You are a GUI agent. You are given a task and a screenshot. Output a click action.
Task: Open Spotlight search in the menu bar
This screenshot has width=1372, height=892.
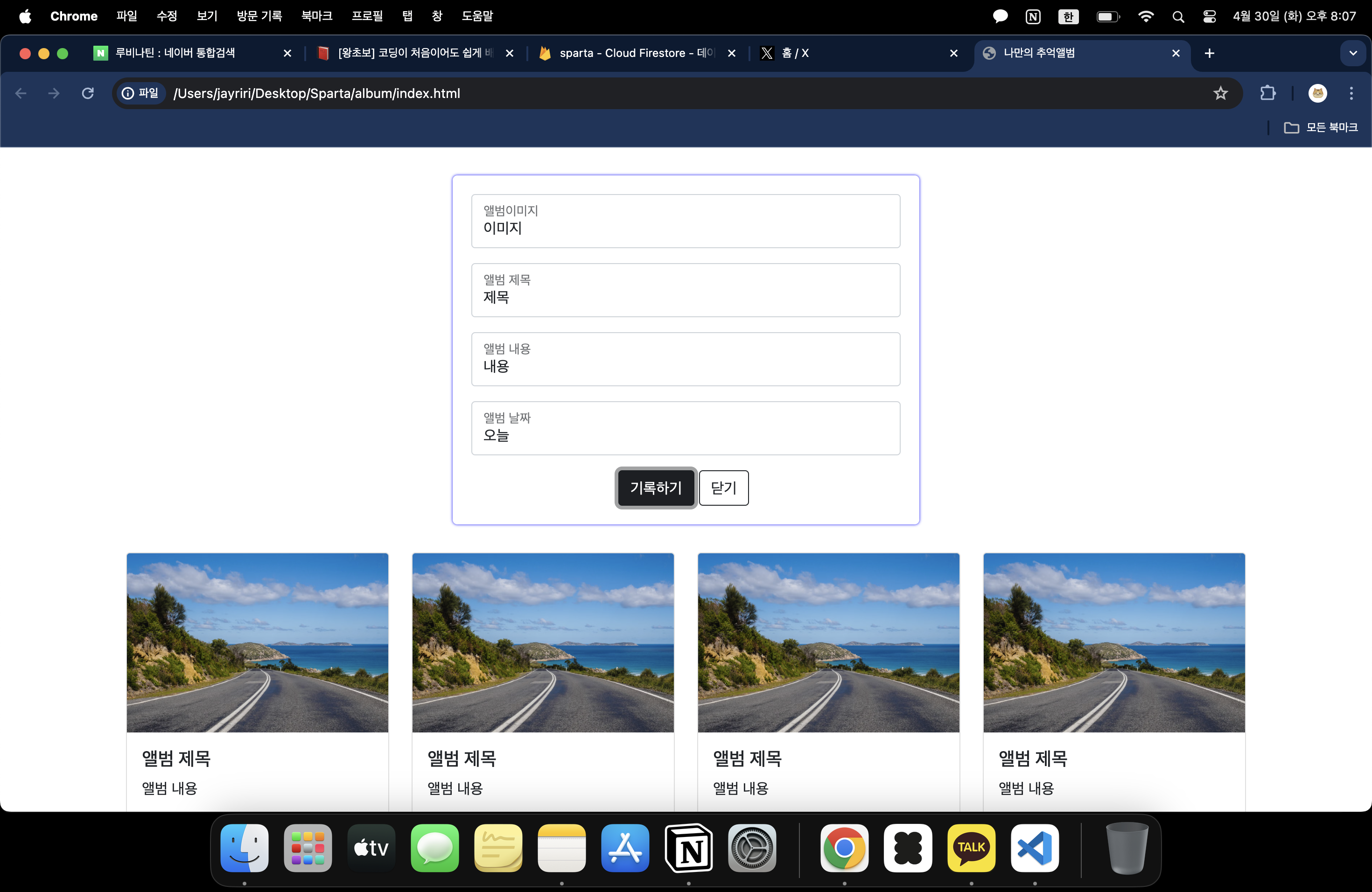point(1178,17)
